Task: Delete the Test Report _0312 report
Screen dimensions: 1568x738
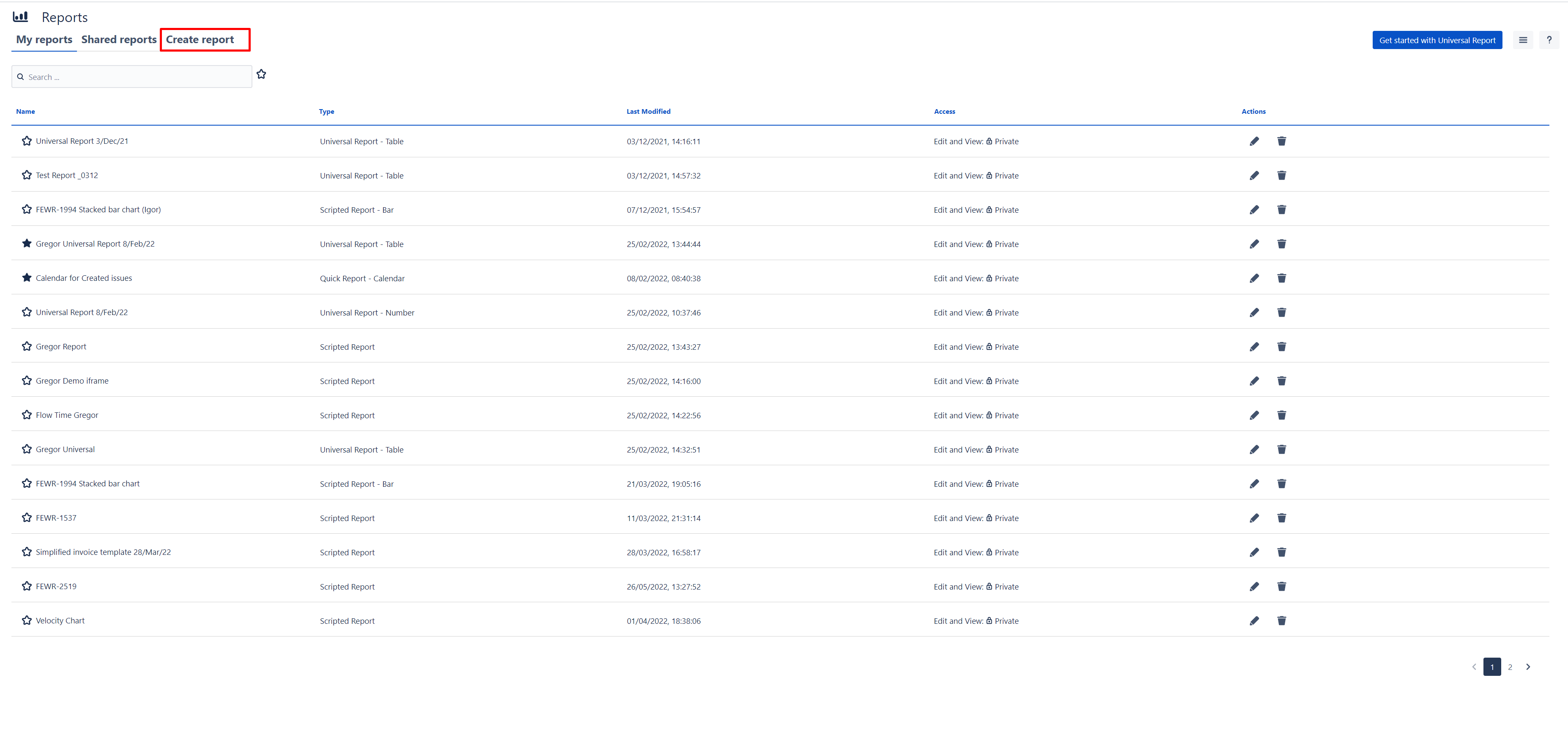Action: coord(1281,176)
